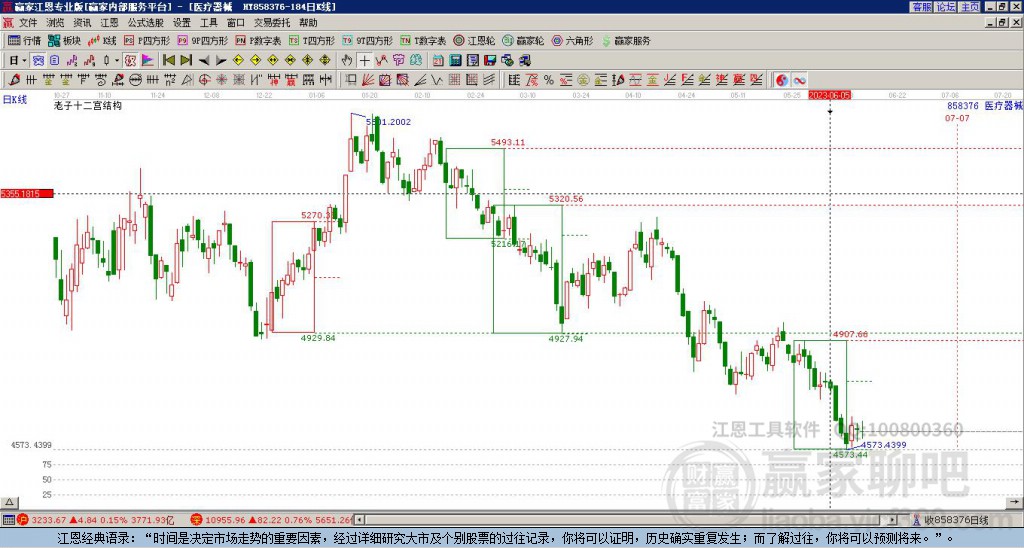The image size is (1024, 548).
Task: Open the 帮助 menu
Action: click(308, 23)
